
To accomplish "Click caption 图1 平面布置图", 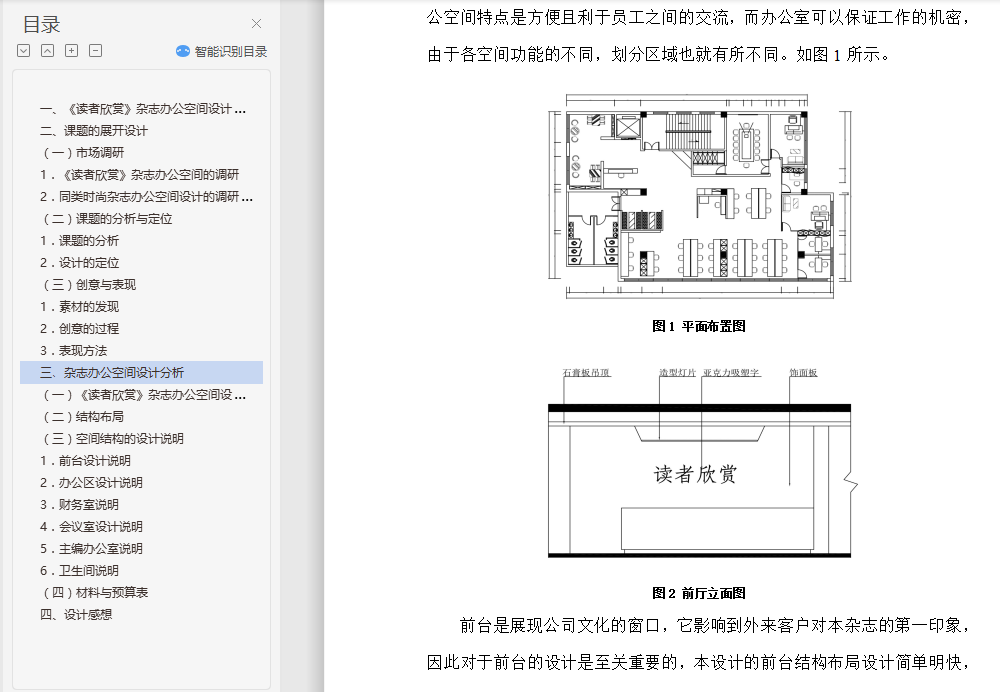I will click(x=699, y=327).
